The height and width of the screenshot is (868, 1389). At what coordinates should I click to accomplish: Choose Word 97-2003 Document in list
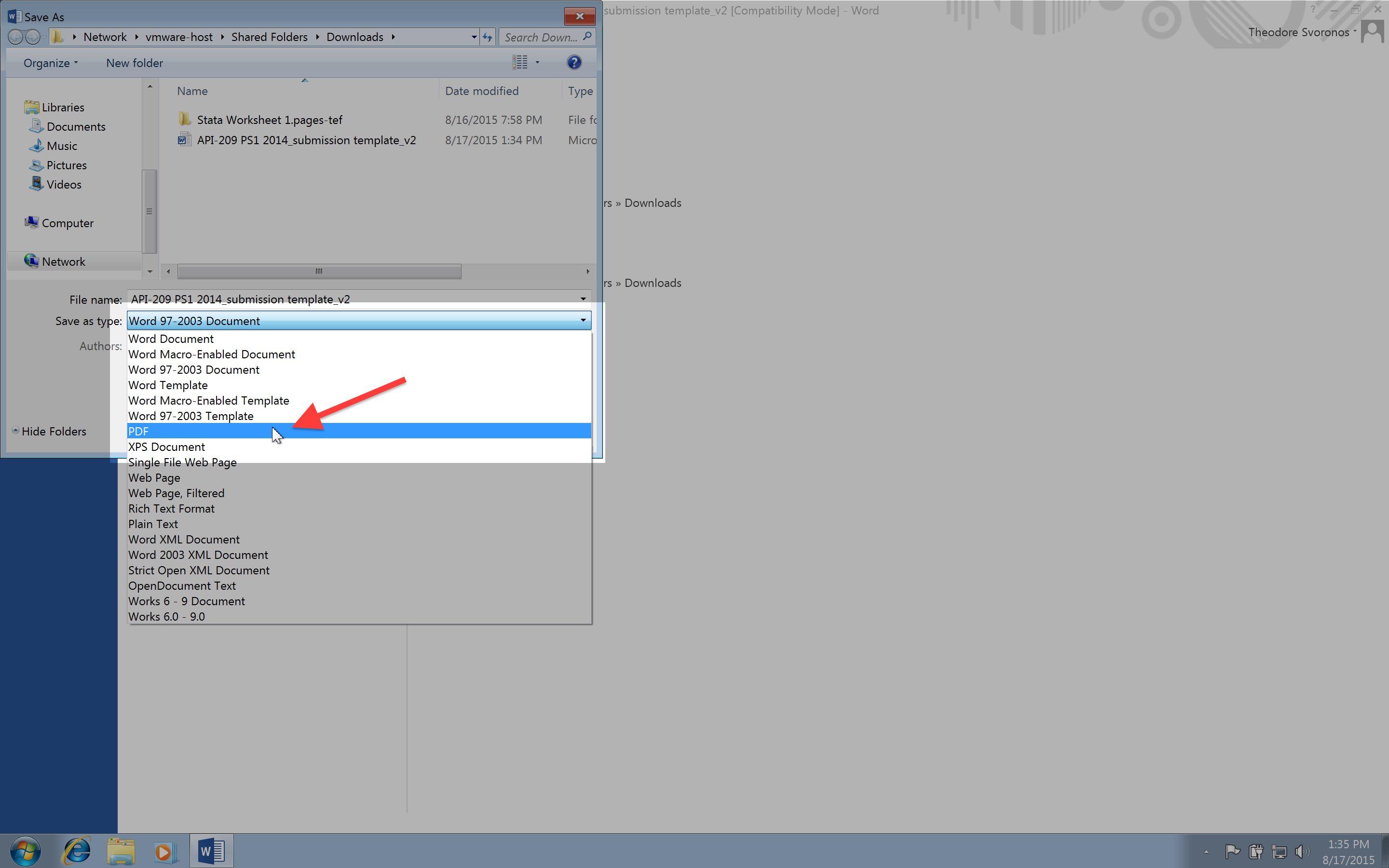point(359,370)
